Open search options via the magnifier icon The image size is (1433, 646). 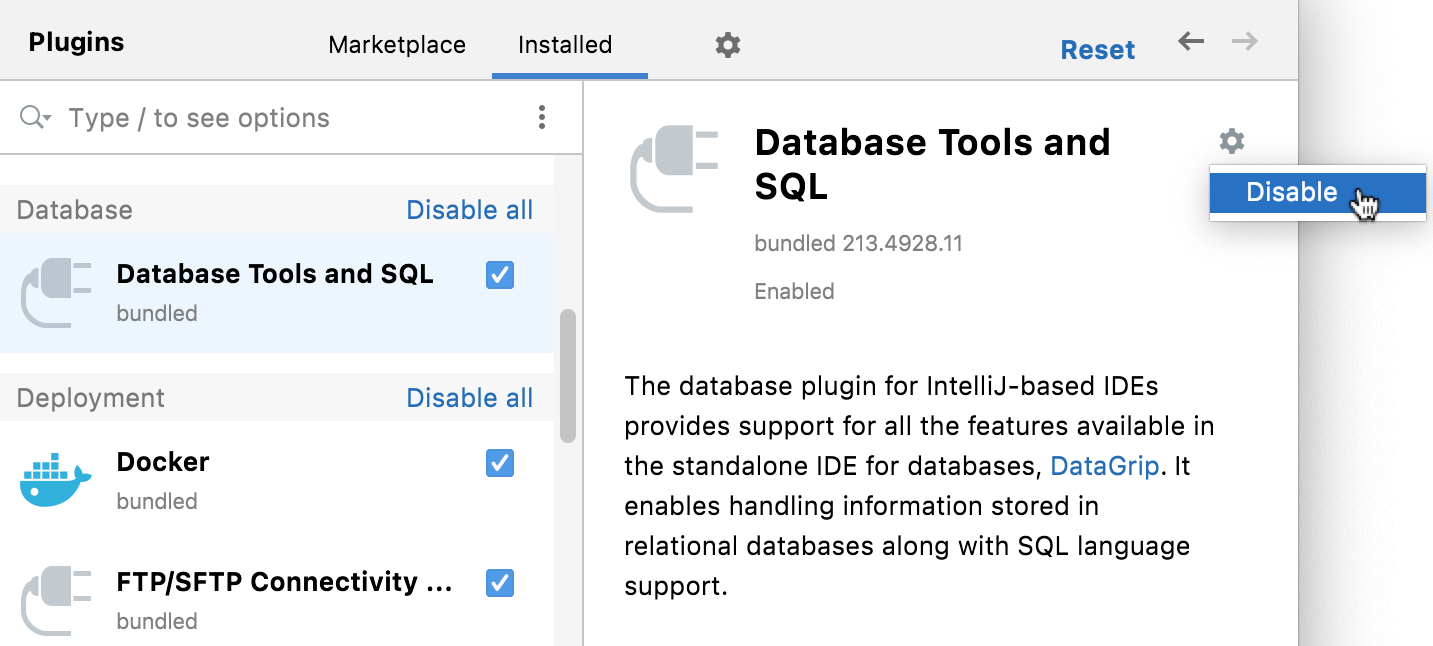coord(28,117)
